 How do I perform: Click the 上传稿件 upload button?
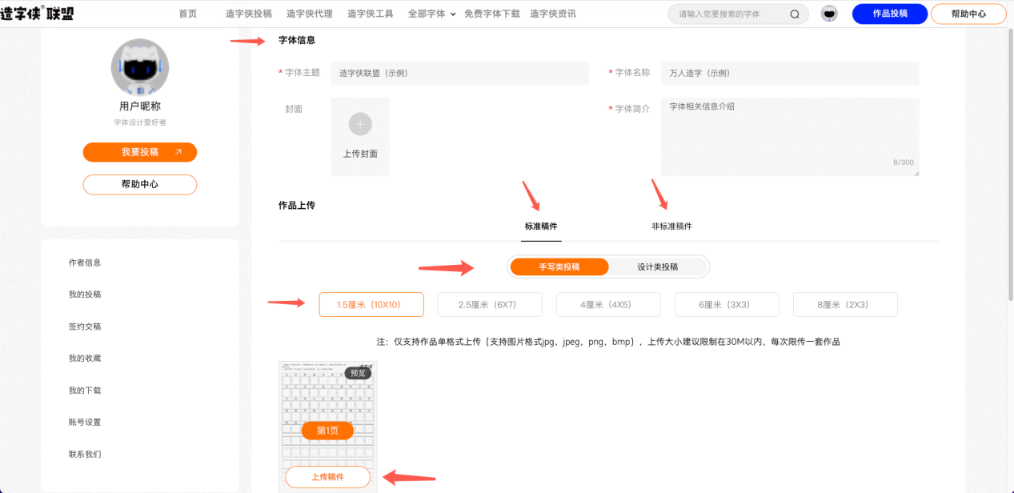327,477
